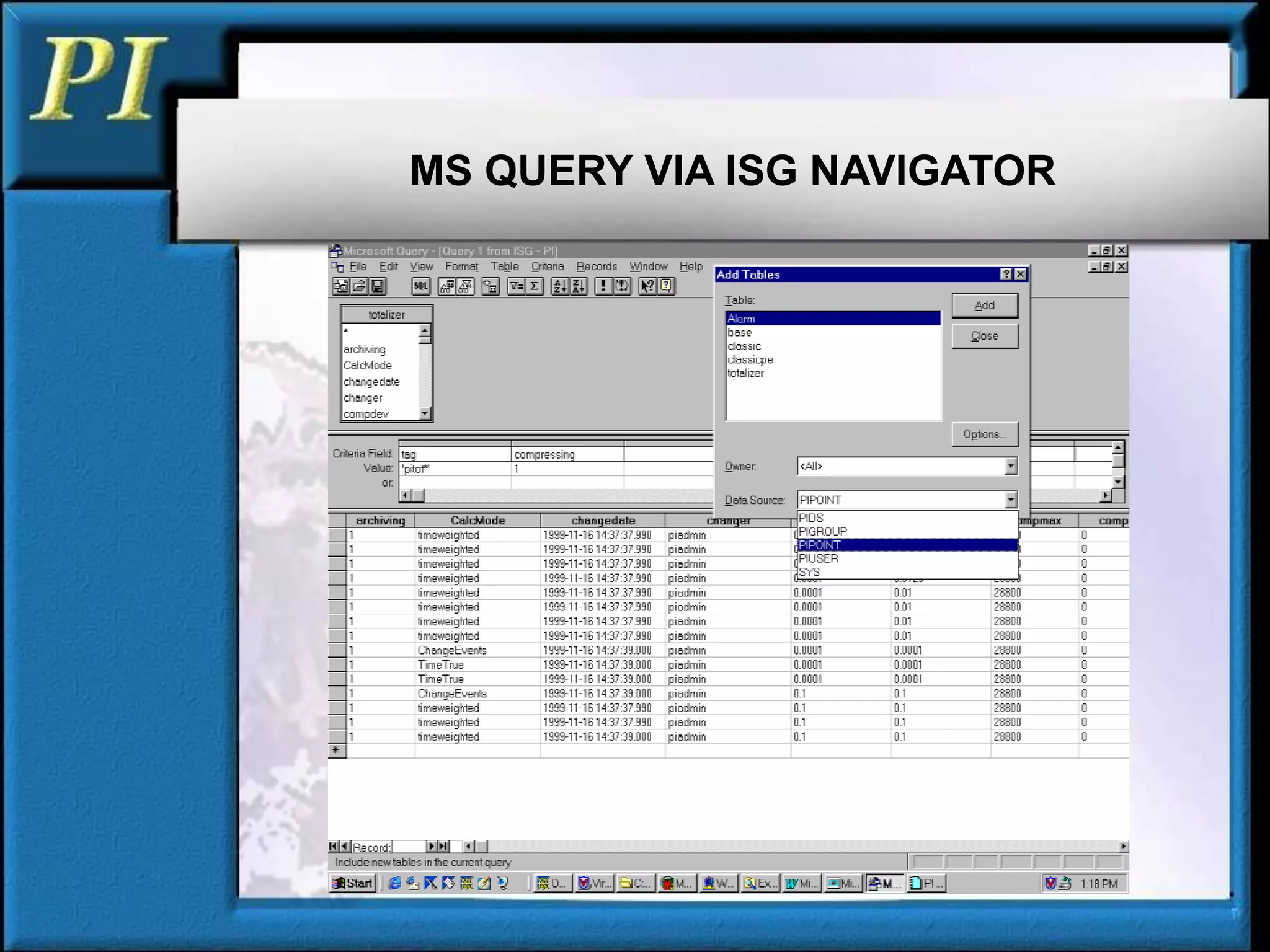Select the changer field in totalizer box
This screenshot has width=1270, height=952.
[381, 398]
